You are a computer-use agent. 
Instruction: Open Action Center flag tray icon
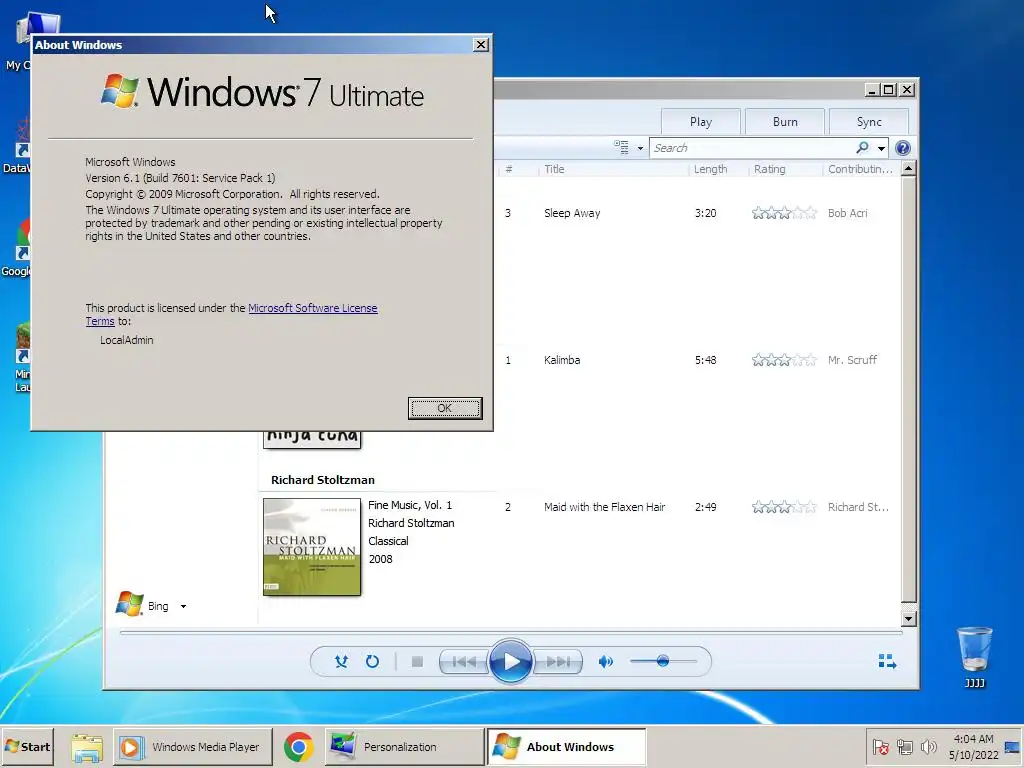[x=880, y=747]
